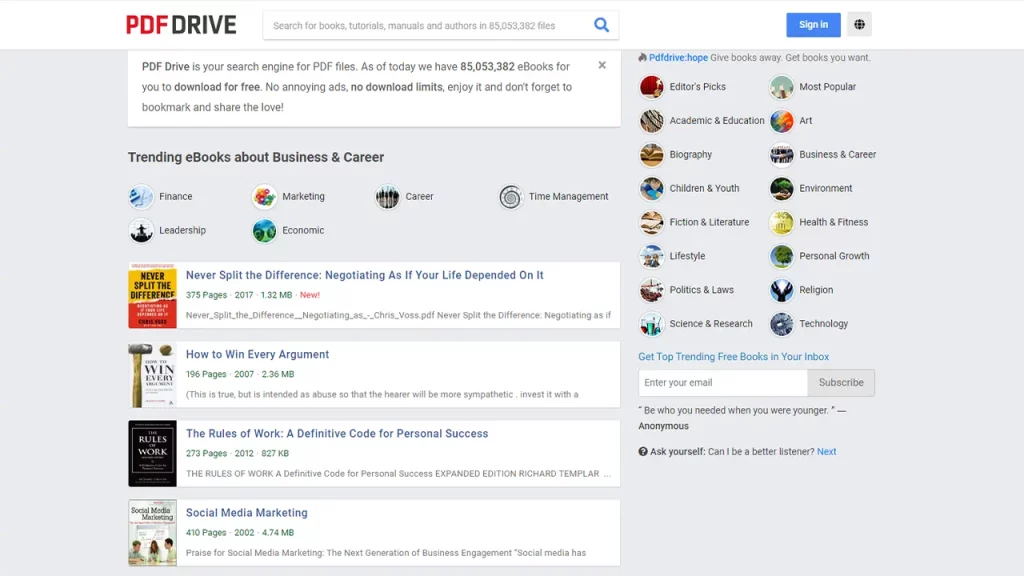The width and height of the screenshot is (1024, 576).
Task: Click the Religion category icon
Action: (782, 291)
